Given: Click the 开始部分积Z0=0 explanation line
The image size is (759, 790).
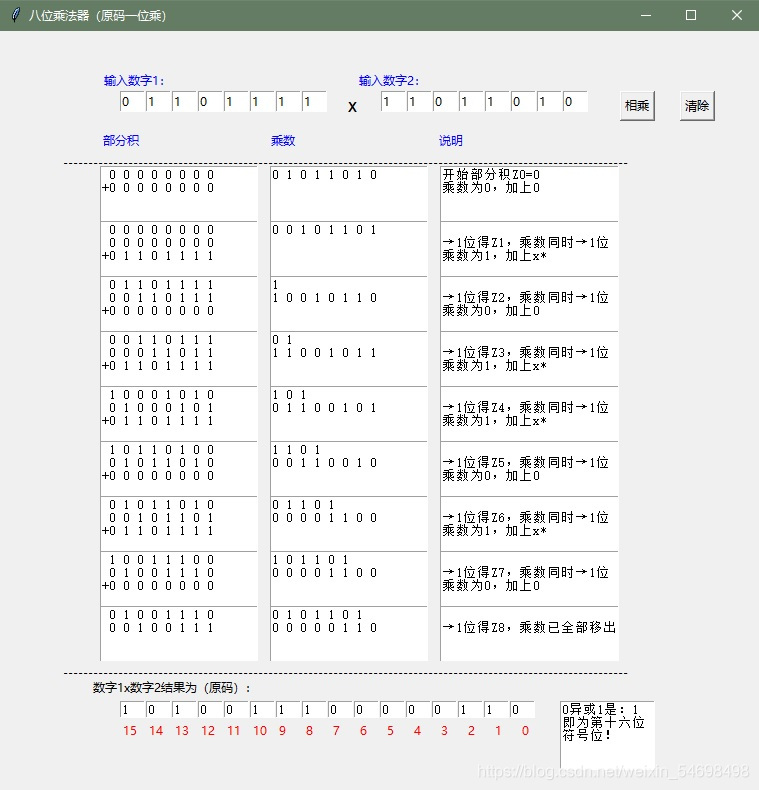Looking at the screenshot, I should [491, 175].
